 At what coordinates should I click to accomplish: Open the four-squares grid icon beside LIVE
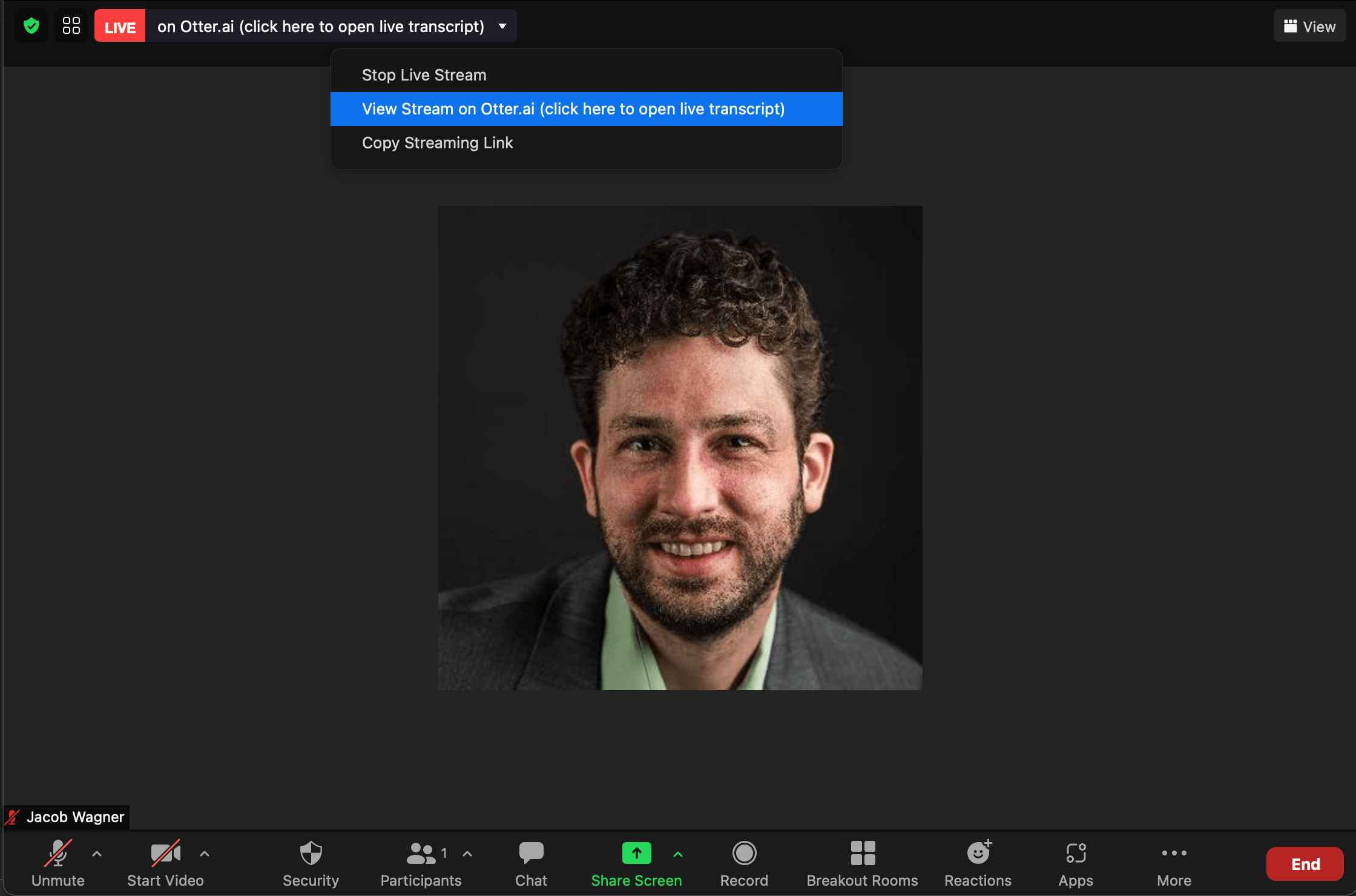(71, 26)
